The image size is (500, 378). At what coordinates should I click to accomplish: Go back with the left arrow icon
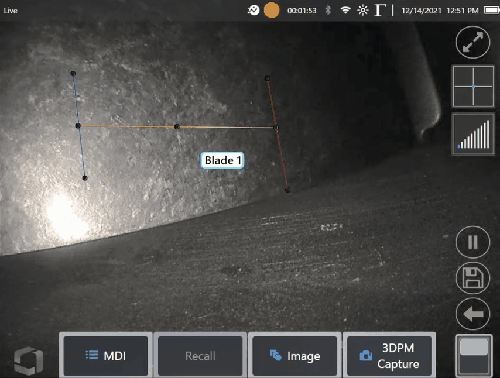point(473,314)
